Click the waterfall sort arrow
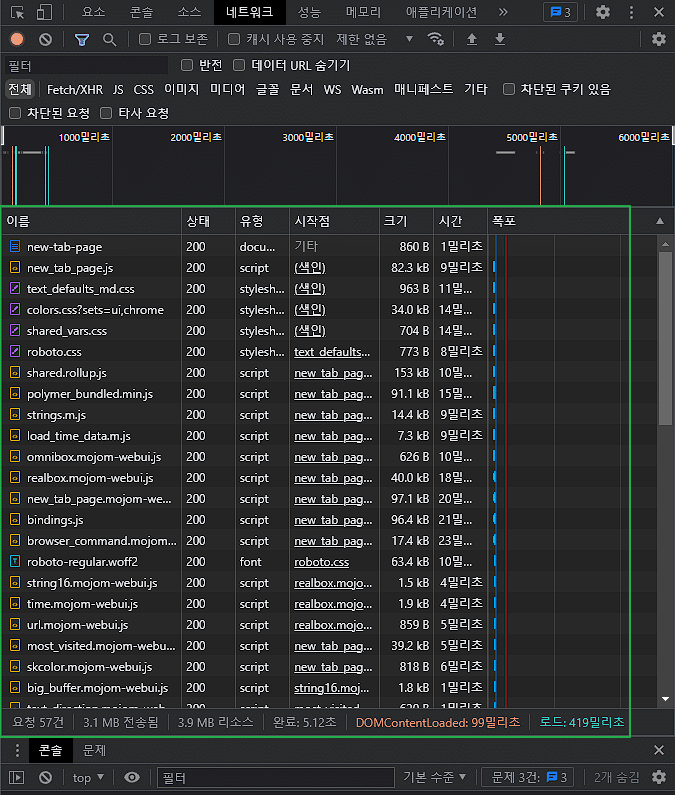Image resolution: width=675 pixels, height=795 pixels. tap(660, 221)
